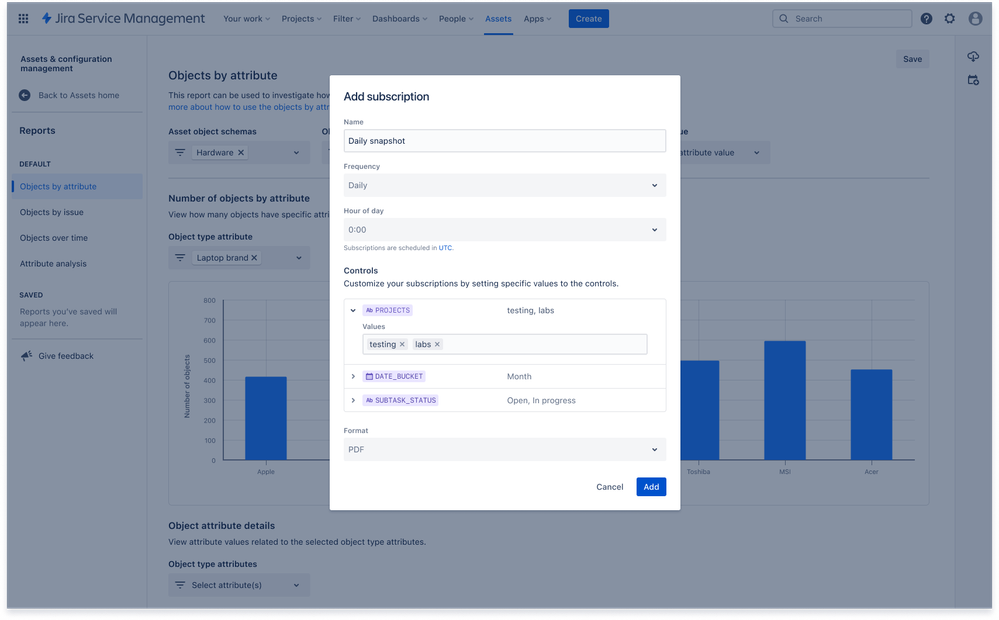Click the Acer bar in the chart
This screenshot has height=620, width=999.
point(872,415)
